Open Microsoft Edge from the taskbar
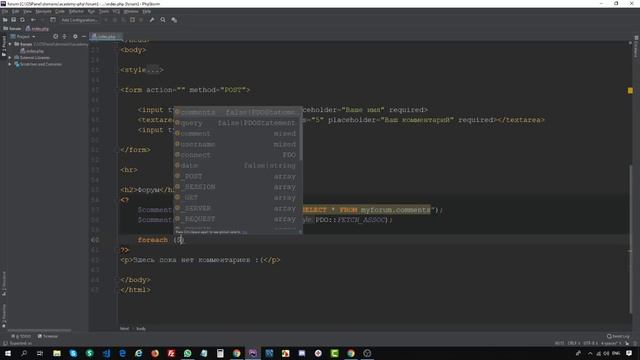640x360 pixels. click(x=122, y=353)
